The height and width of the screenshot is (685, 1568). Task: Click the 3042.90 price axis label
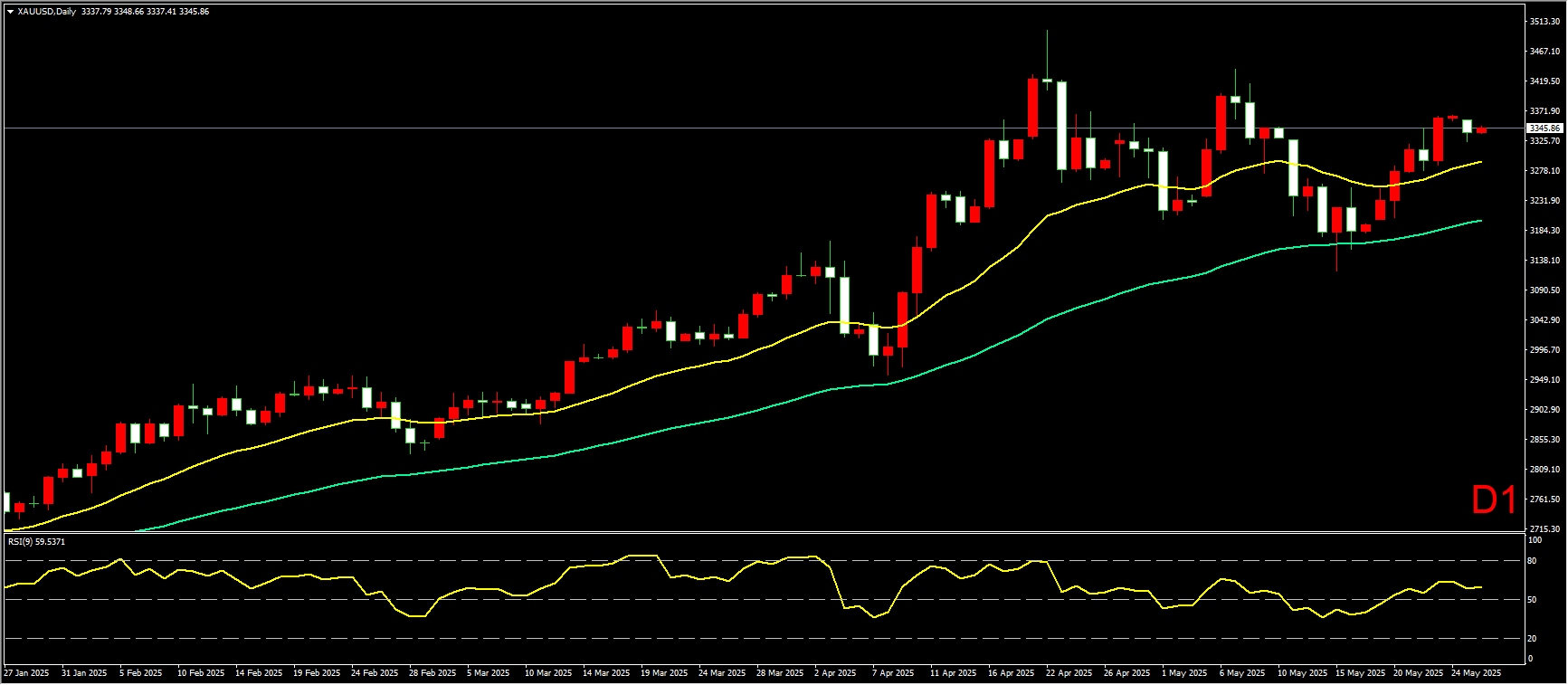[1544, 320]
